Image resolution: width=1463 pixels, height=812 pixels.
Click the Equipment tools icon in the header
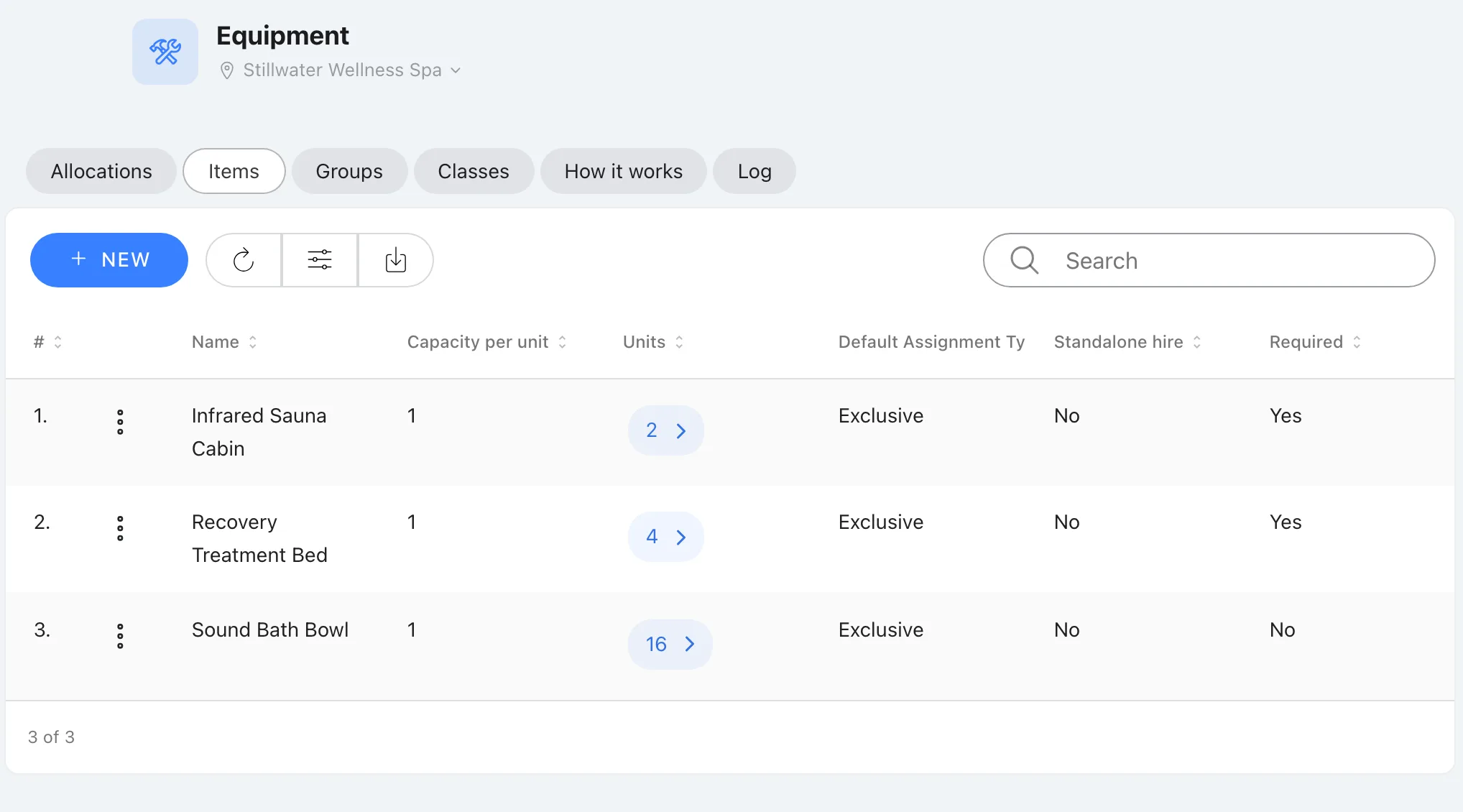click(165, 52)
